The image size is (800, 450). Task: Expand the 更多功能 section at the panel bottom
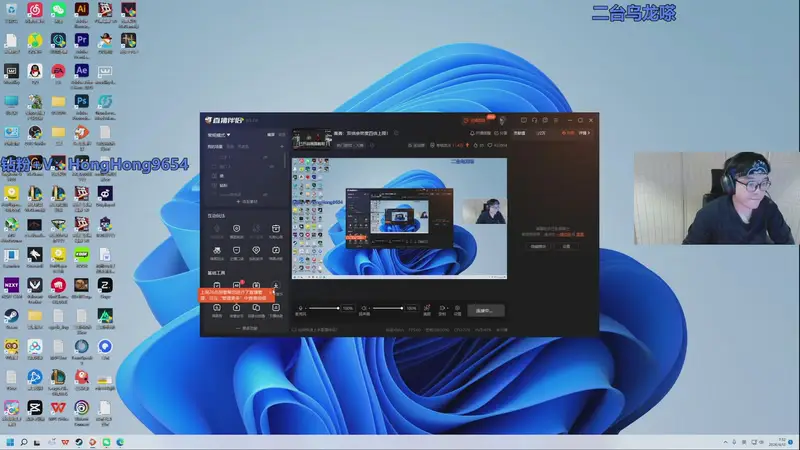click(x=246, y=328)
